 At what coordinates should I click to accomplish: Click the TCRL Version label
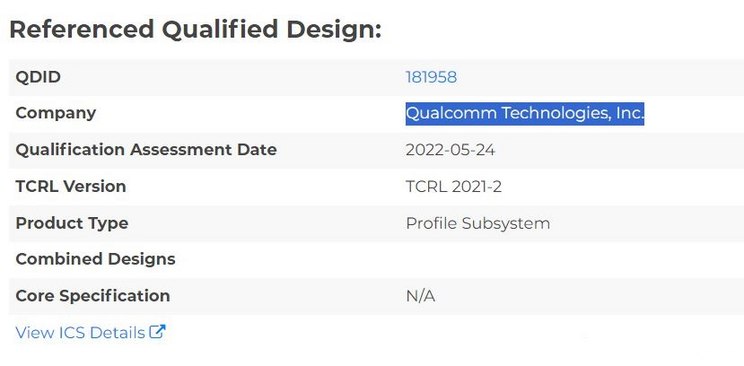pyautogui.click(x=71, y=186)
